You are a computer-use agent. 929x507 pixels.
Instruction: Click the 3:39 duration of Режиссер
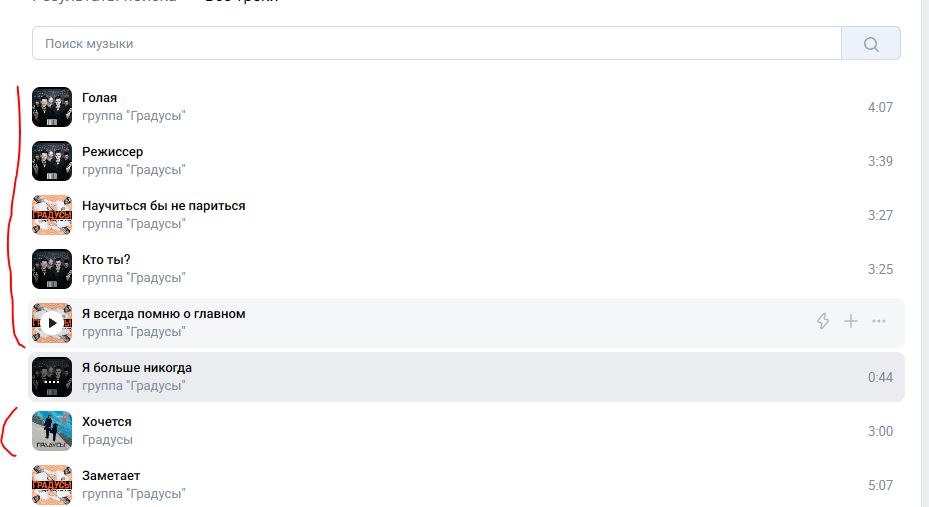point(880,161)
